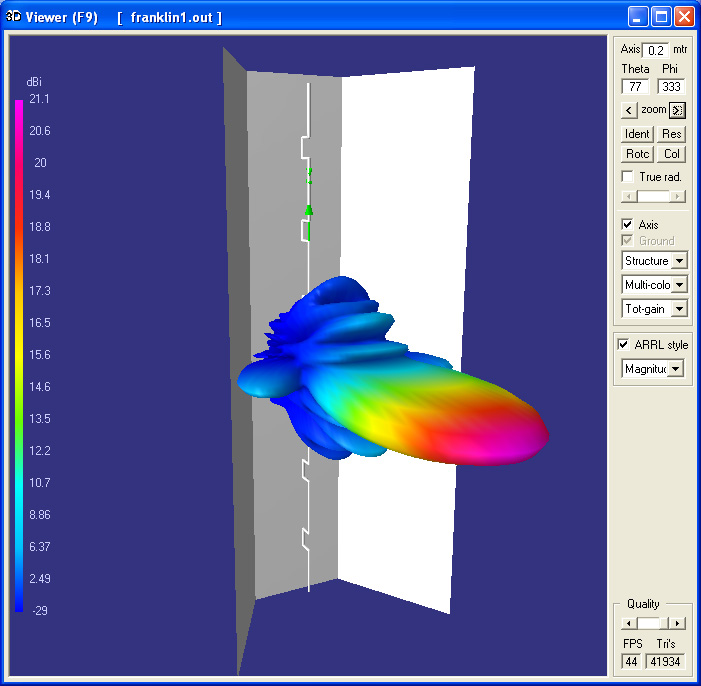This screenshot has height=686, width=701.
Task: Click the True rad. slider right arrow
Action: pos(677,196)
